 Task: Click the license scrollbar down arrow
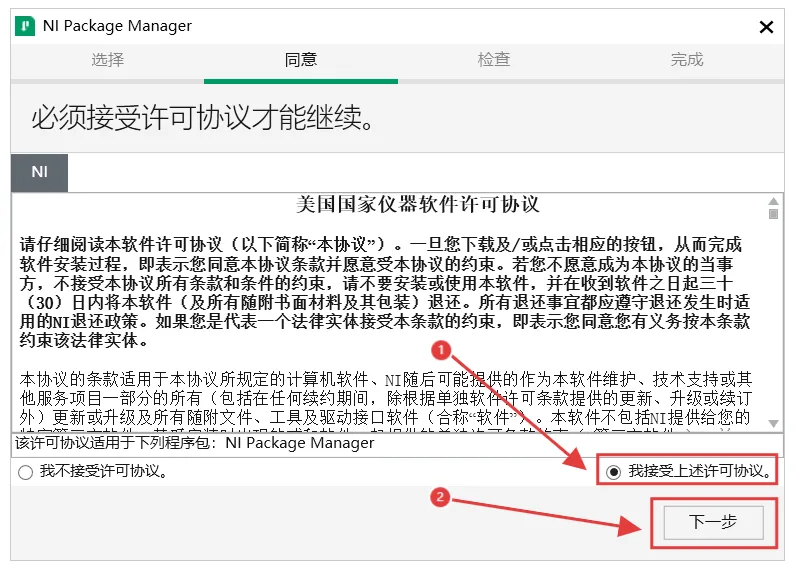[773, 423]
